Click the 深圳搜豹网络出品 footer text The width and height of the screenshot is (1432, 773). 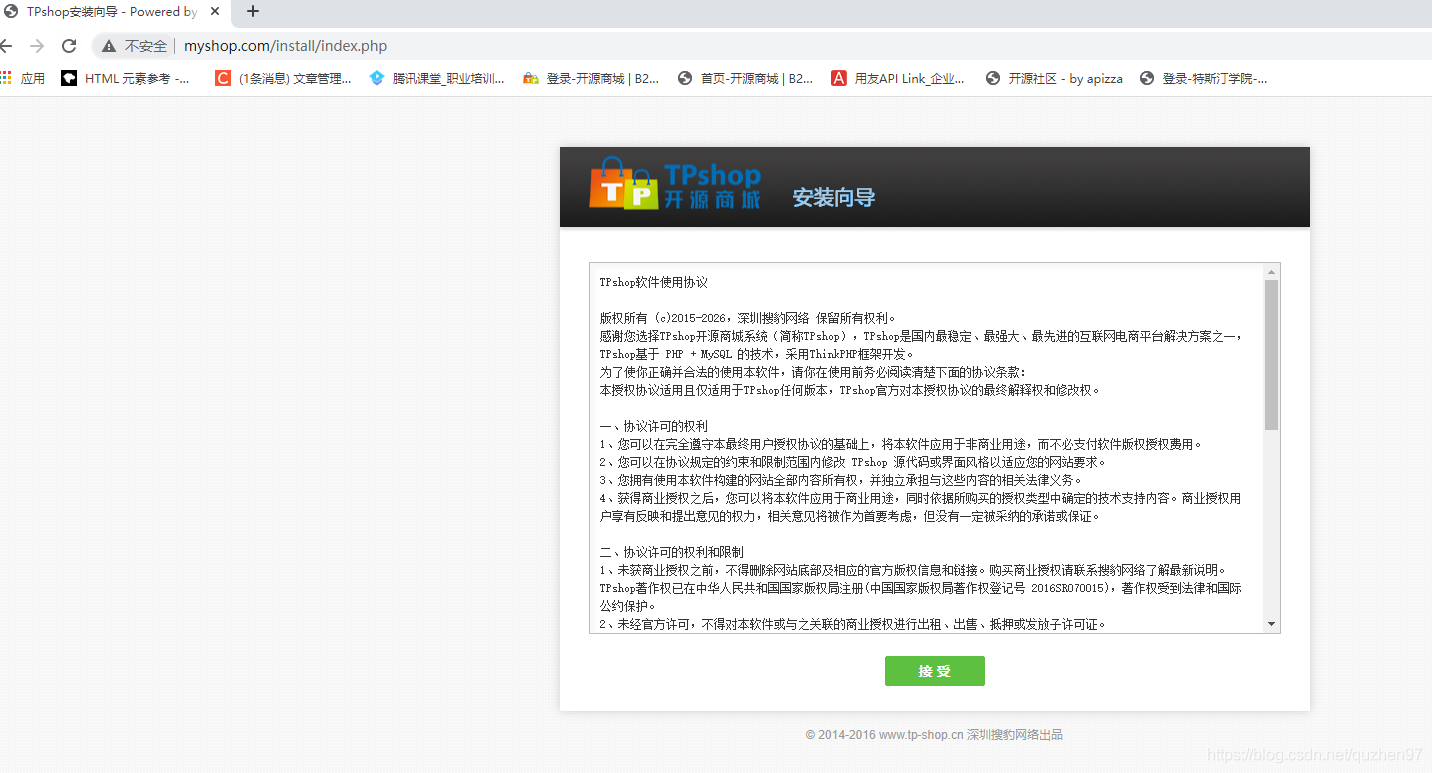click(1015, 735)
